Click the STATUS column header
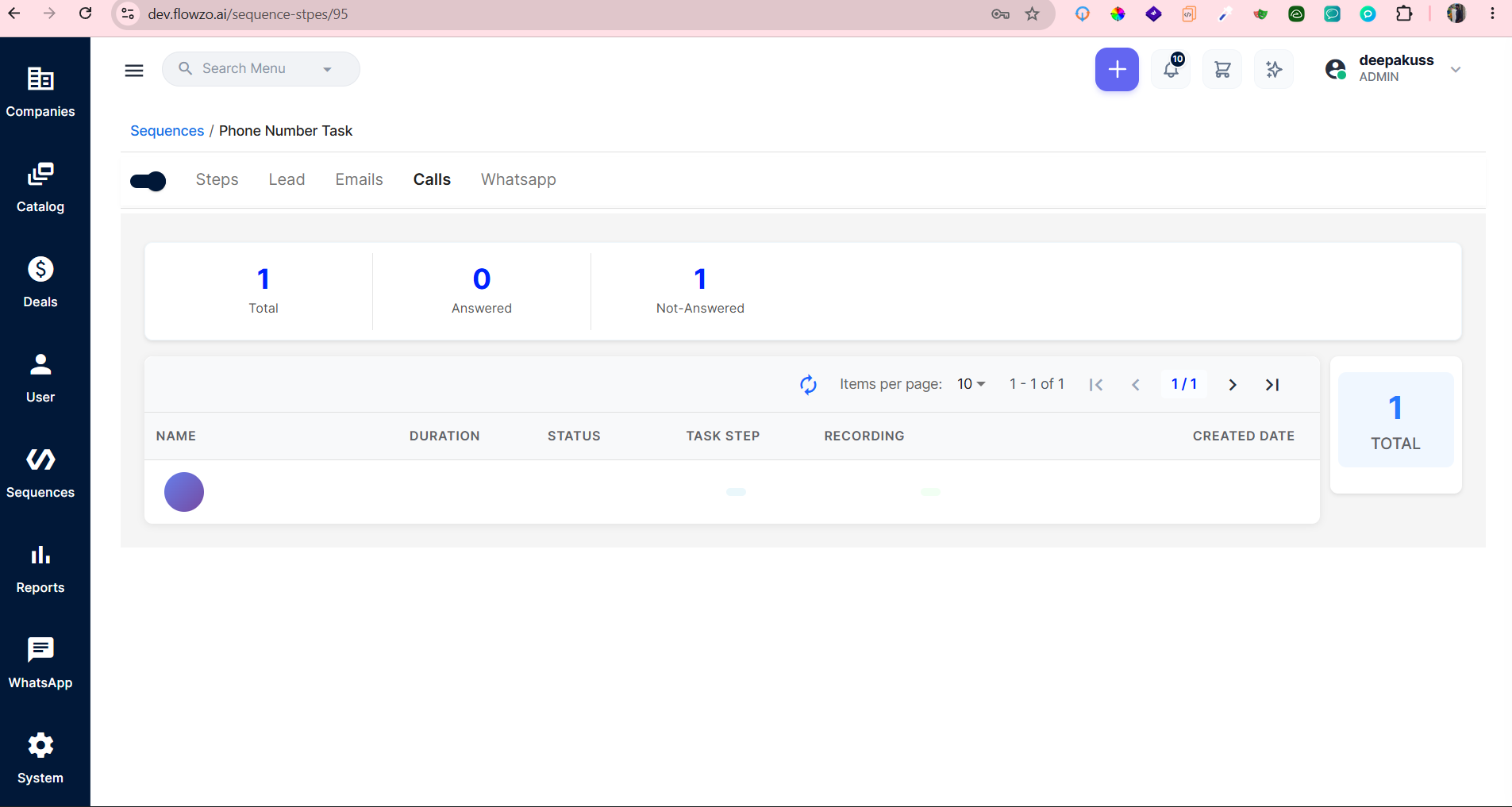The width and height of the screenshot is (1512, 807). pyautogui.click(x=574, y=436)
